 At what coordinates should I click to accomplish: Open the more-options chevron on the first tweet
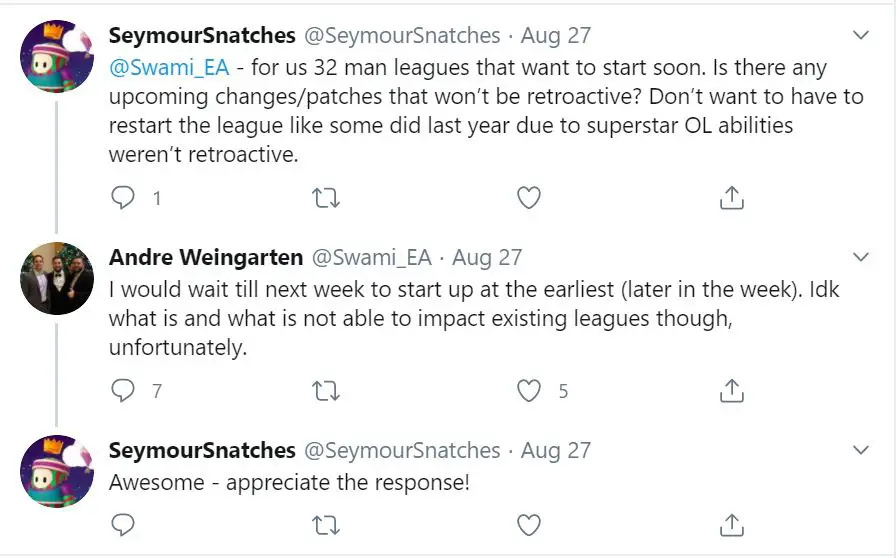[861, 35]
